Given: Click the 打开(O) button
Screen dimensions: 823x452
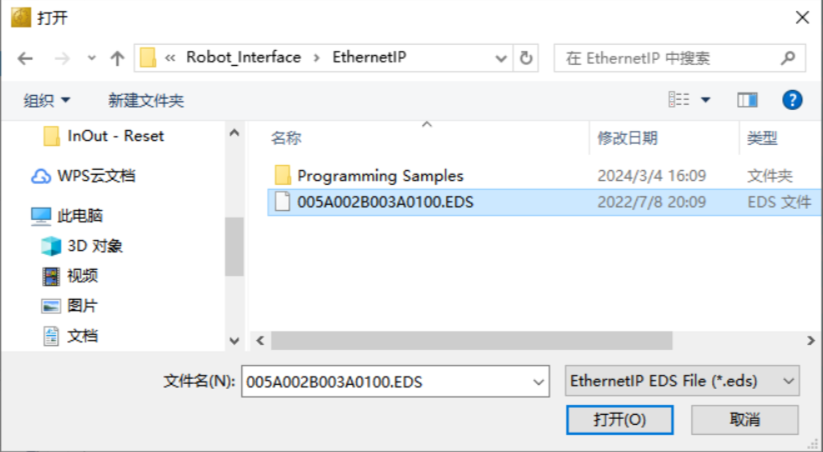Looking at the screenshot, I should pyautogui.click(x=619, y=419).
